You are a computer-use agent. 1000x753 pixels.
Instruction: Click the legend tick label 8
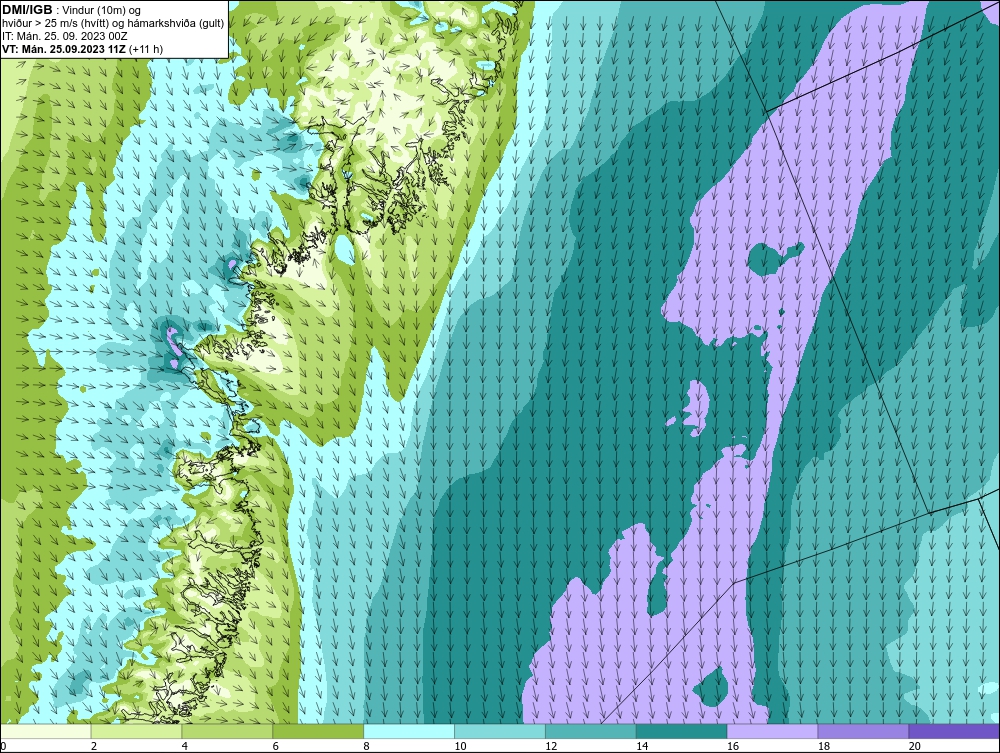click(367, 746)
